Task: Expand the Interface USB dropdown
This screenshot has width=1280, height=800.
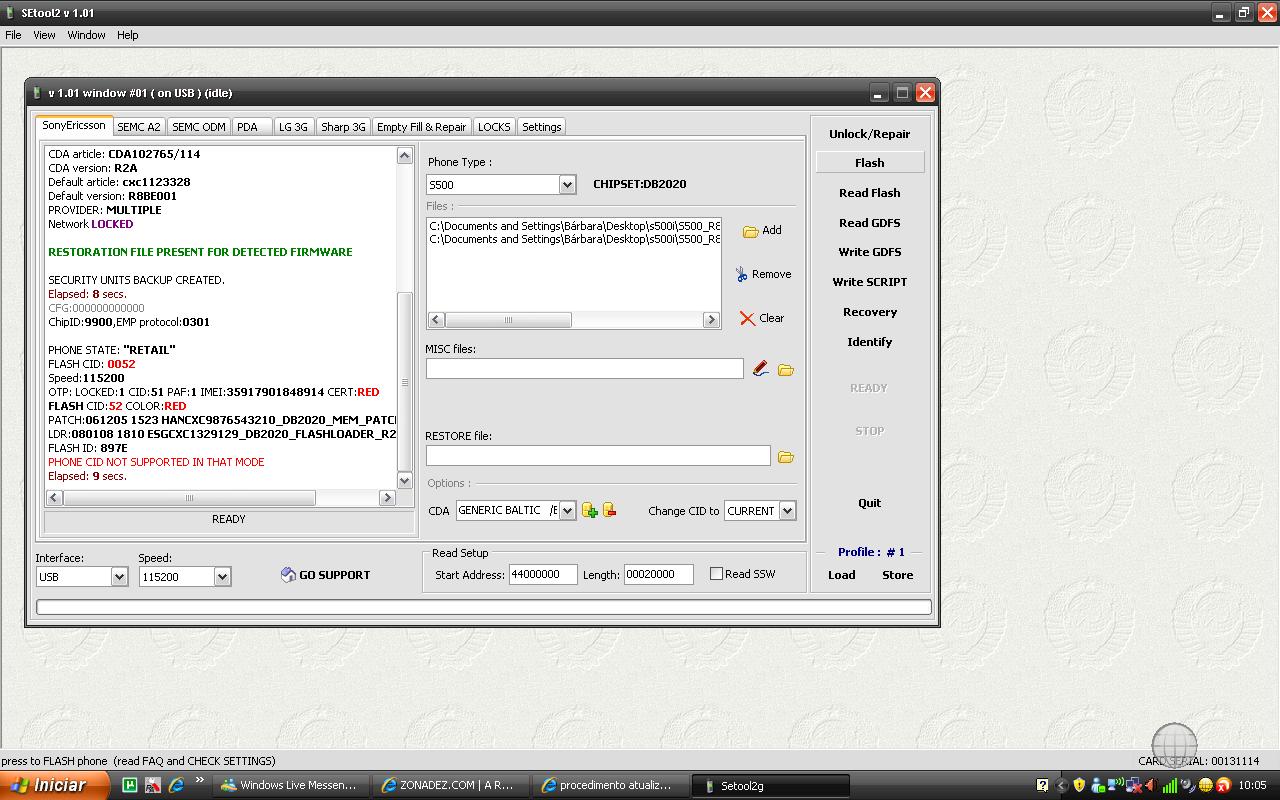Action: point(119,577)
